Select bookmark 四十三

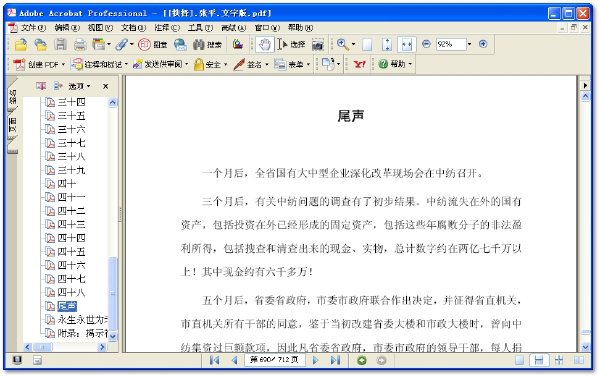pos(71,224)
